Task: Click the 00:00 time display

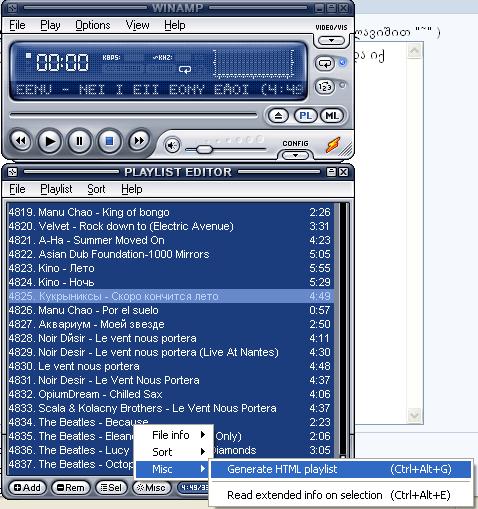Action: [62, 63]
